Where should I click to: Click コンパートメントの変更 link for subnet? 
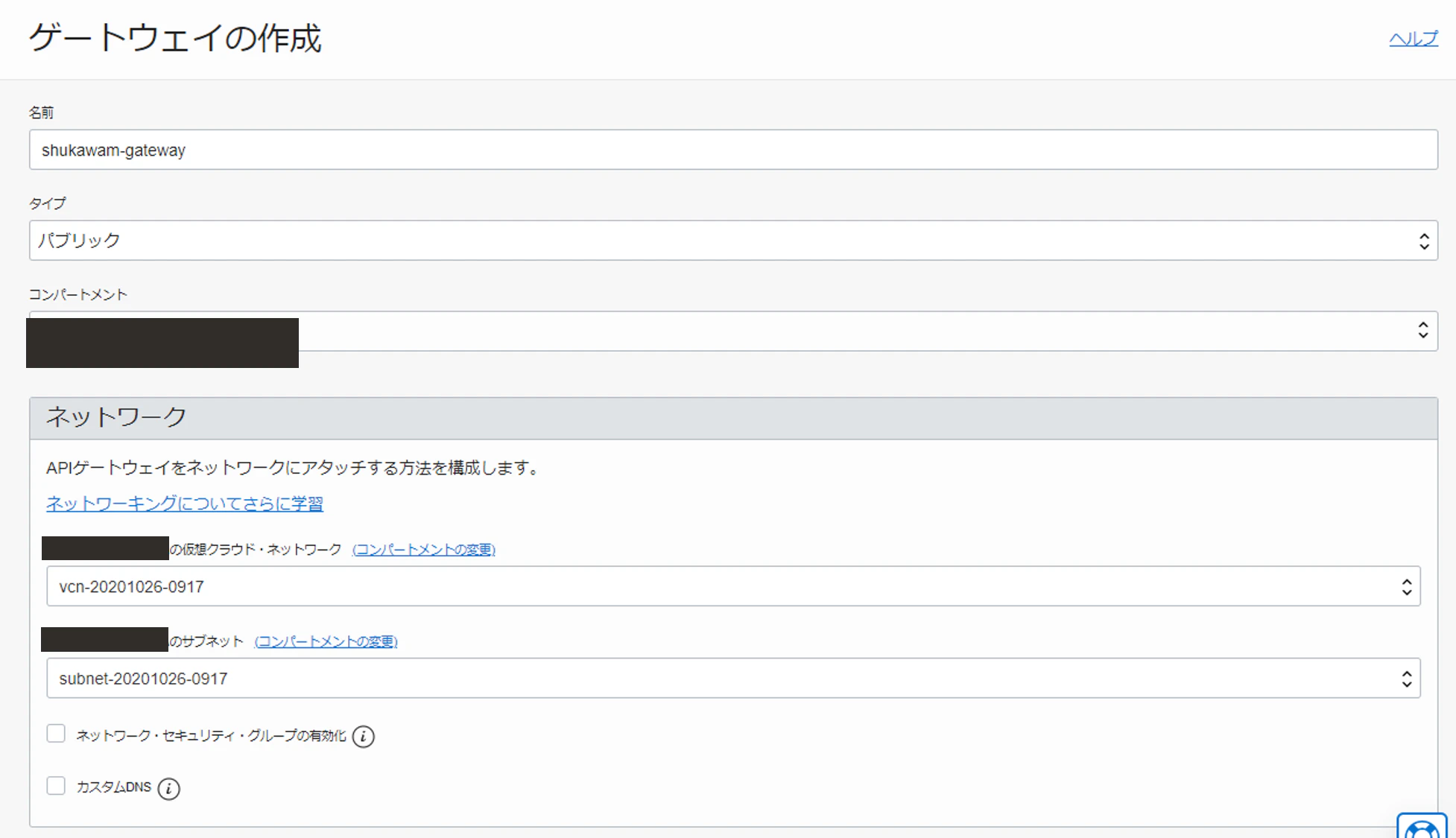(326, 641)
